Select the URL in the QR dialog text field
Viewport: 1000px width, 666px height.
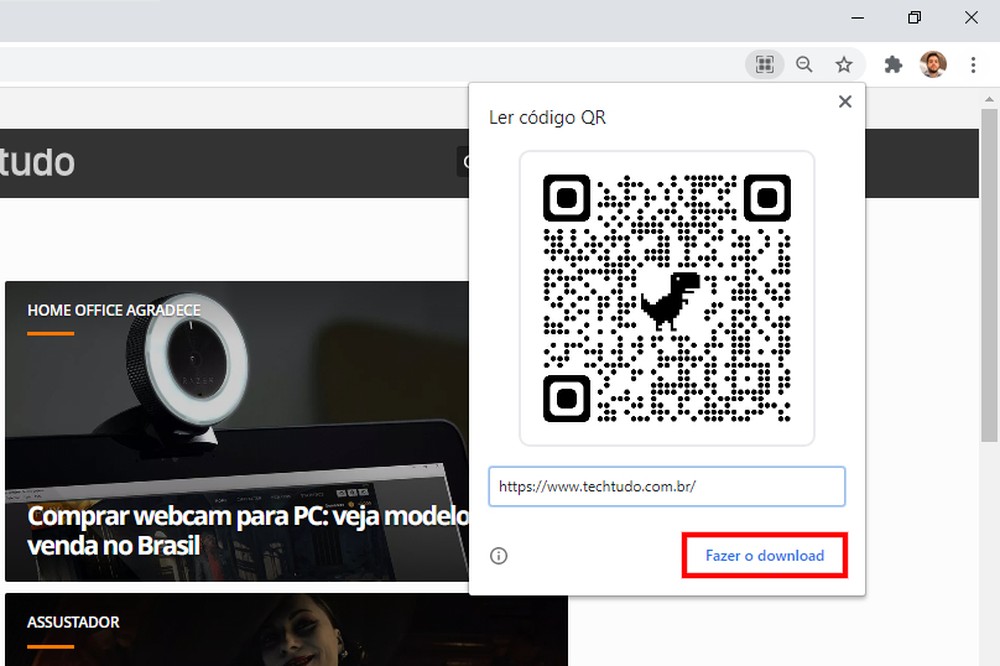point(667,487)
